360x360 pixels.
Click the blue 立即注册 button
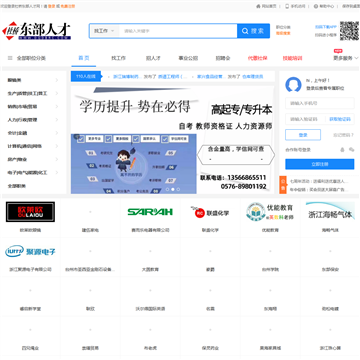click(x=320, y=164)
